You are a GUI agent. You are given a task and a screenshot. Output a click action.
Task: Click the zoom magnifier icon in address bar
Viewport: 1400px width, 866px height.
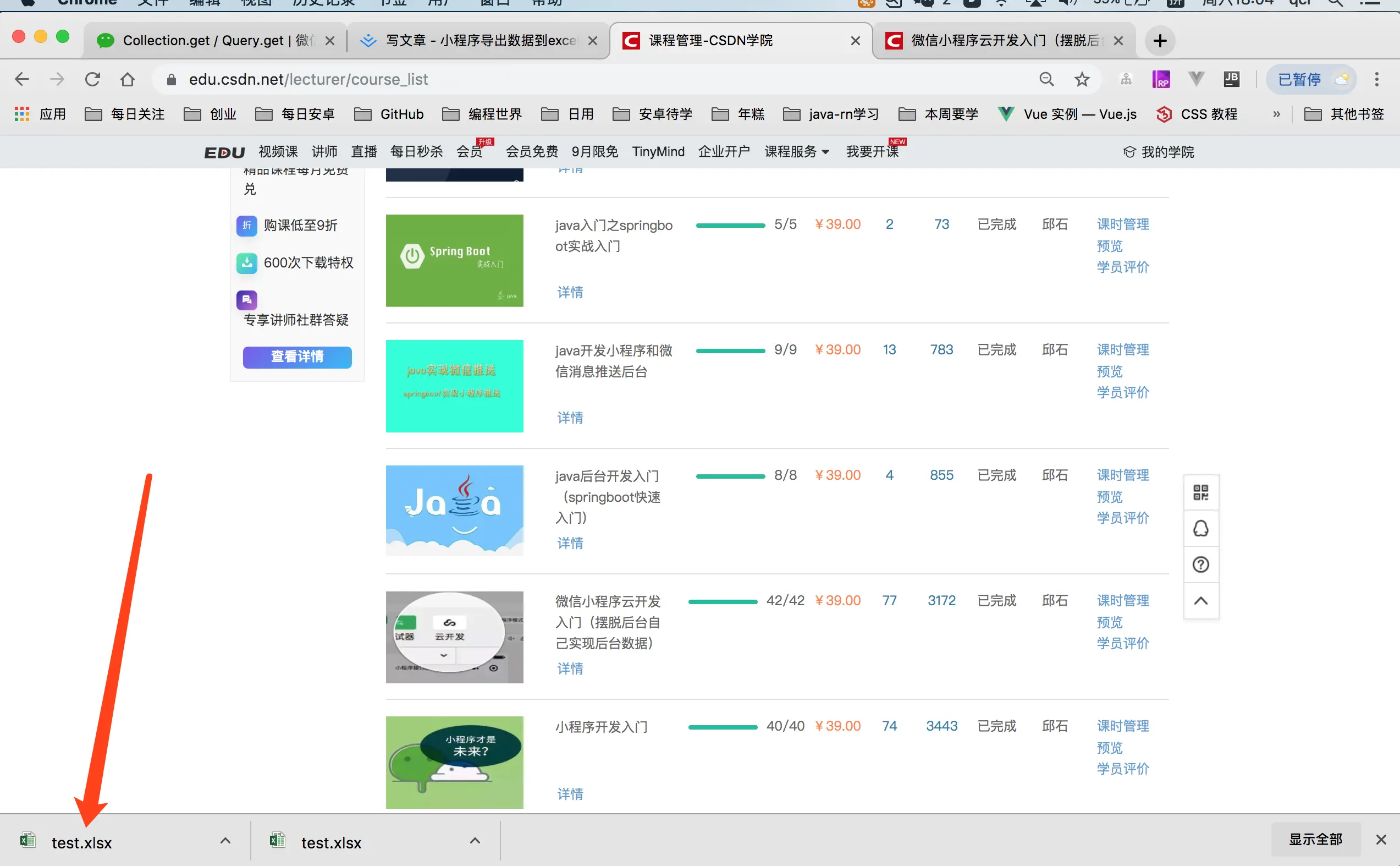[x=1046, y=79]
